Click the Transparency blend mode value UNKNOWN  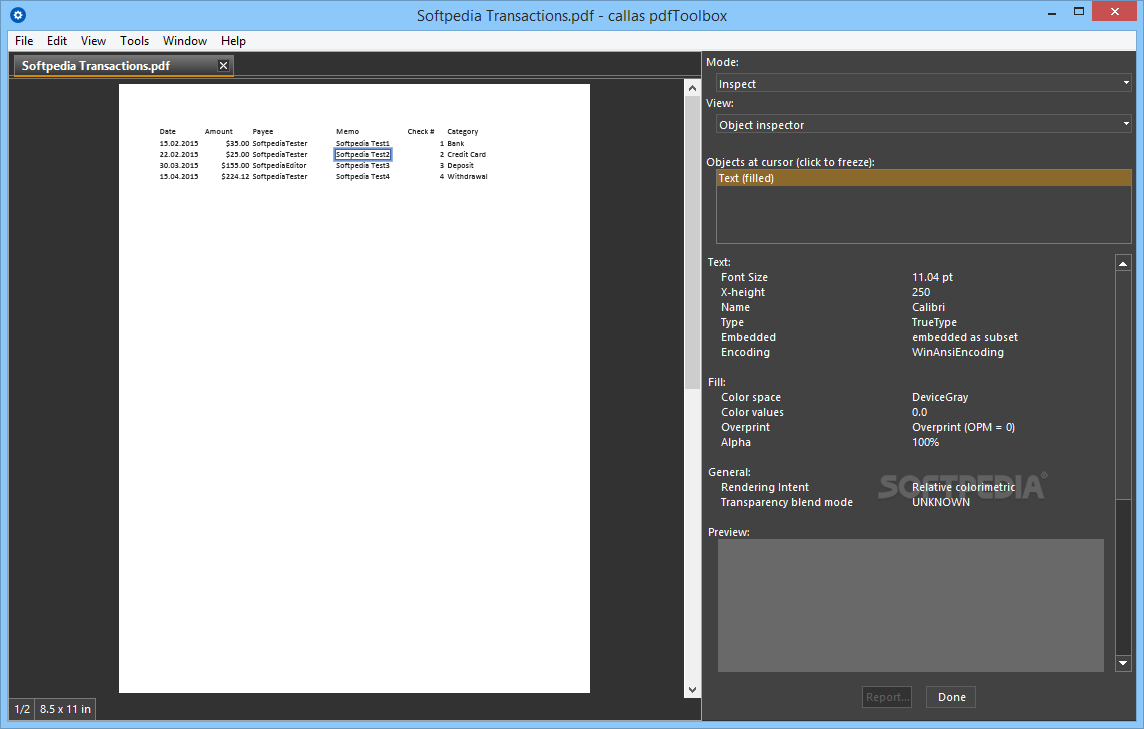point(940,503)
